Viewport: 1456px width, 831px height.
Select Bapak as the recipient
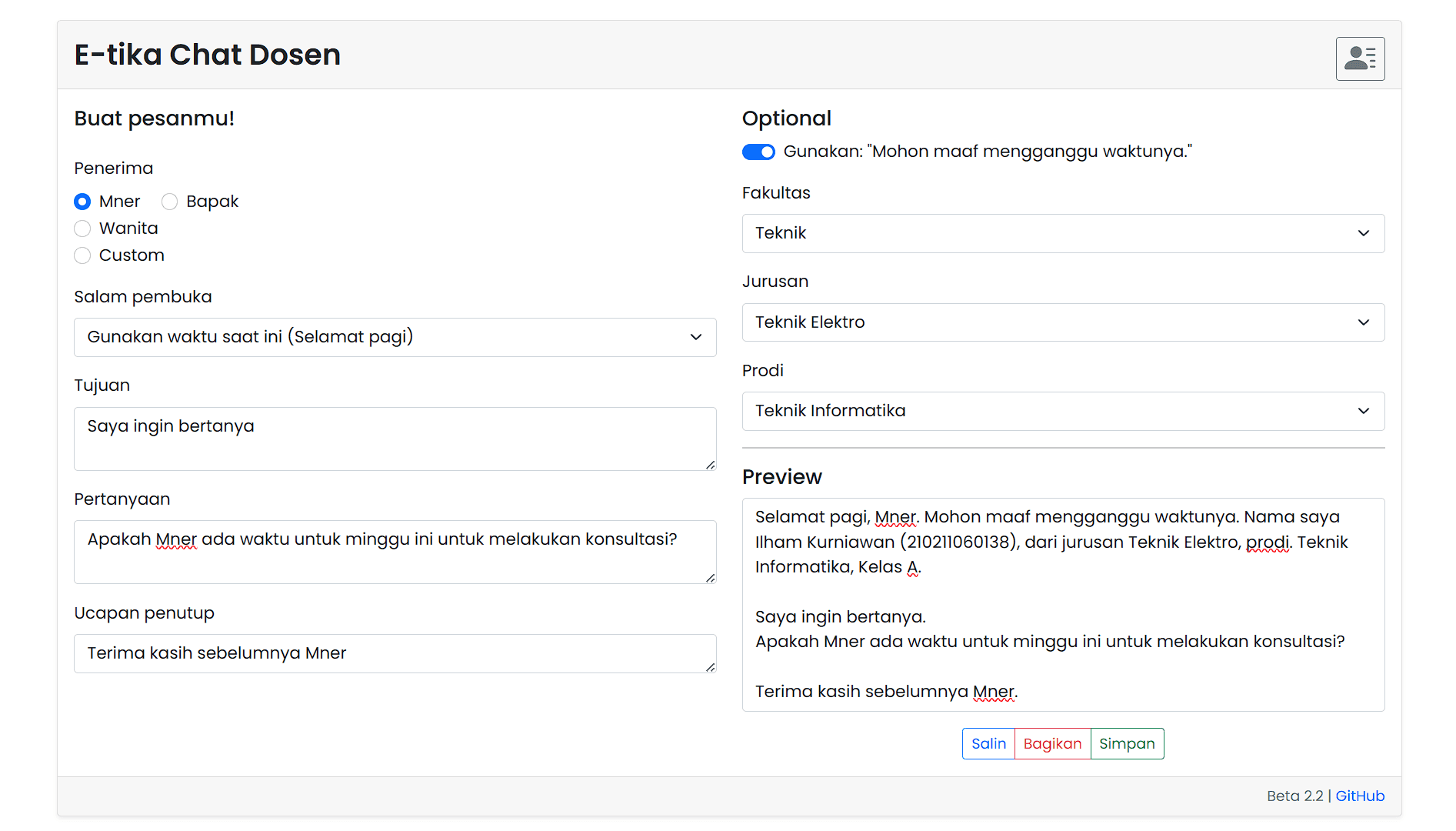(x=170, y=202)
